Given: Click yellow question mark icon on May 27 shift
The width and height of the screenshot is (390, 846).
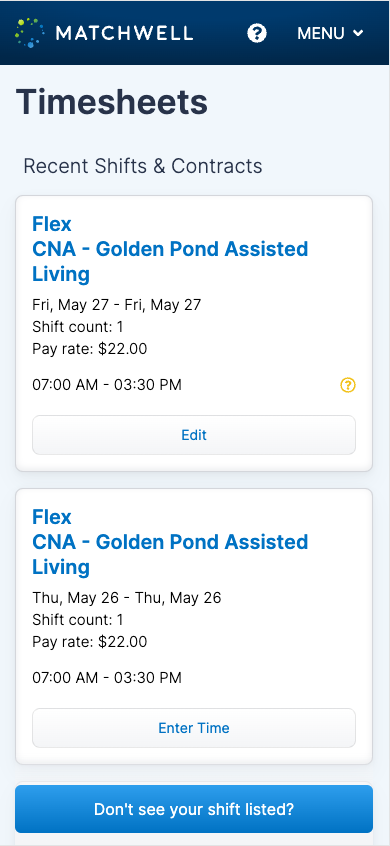Looking at the screenshot, I should [x=348, y=385].
